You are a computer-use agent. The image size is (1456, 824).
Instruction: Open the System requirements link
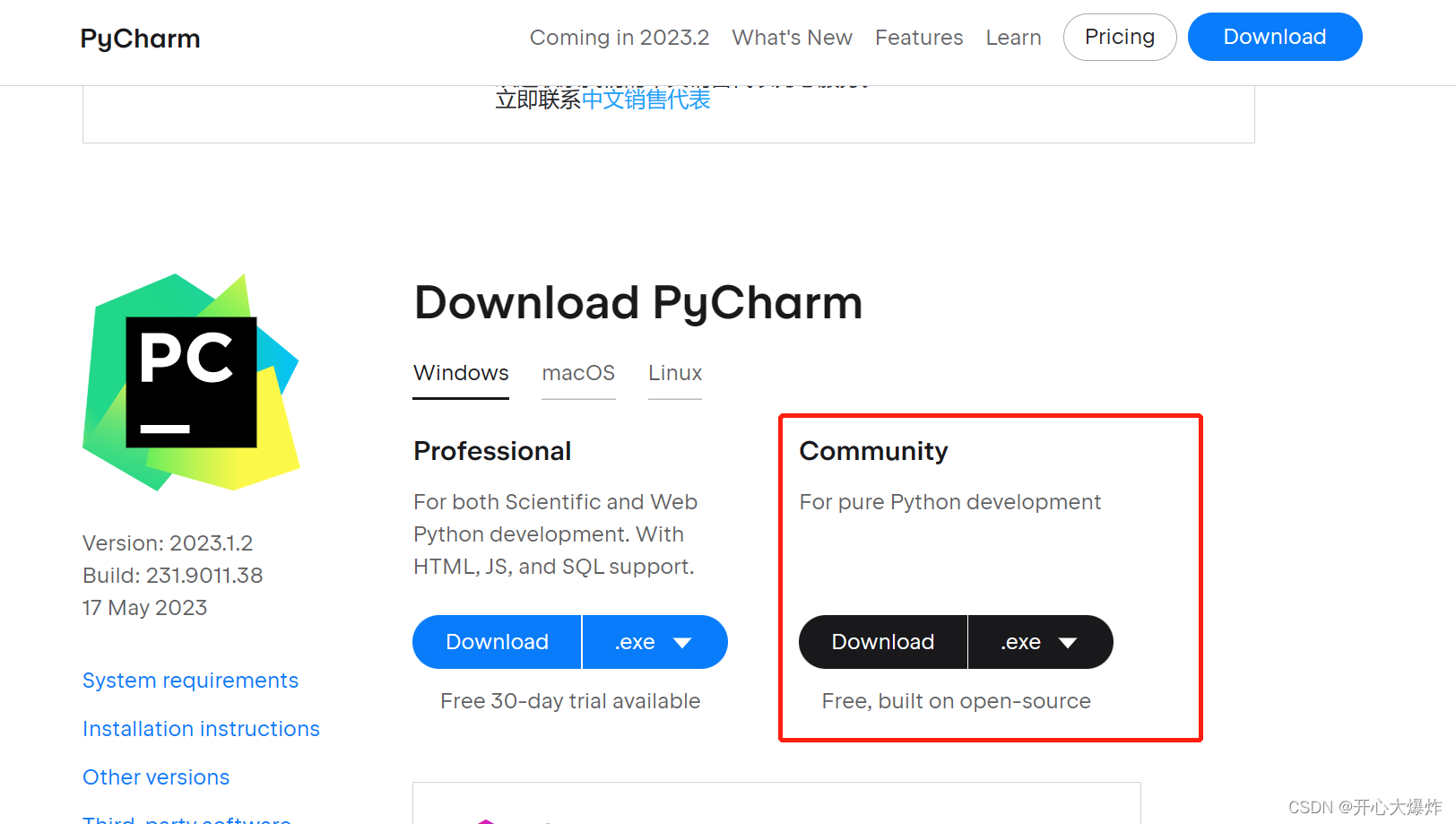pyautogui.click(x=190, y=681)
